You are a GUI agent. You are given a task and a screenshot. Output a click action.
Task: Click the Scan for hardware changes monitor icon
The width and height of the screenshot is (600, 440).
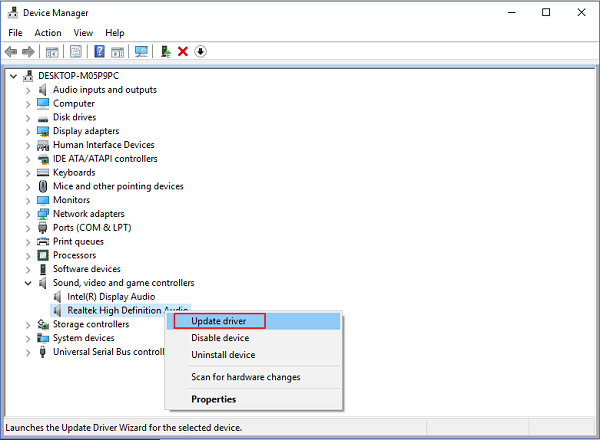[x=141, y=51]
